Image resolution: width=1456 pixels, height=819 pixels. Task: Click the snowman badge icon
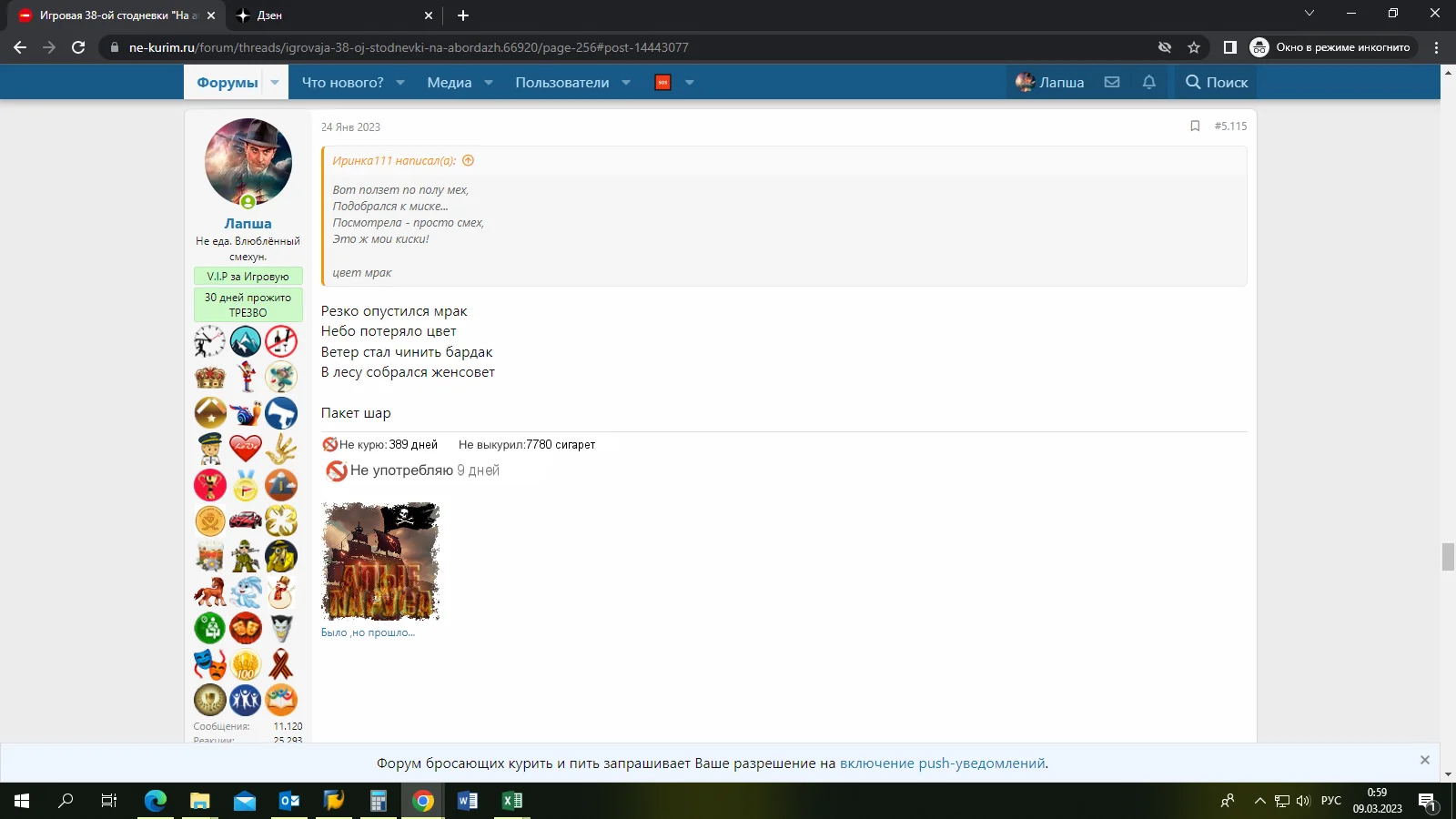point(281,592)
